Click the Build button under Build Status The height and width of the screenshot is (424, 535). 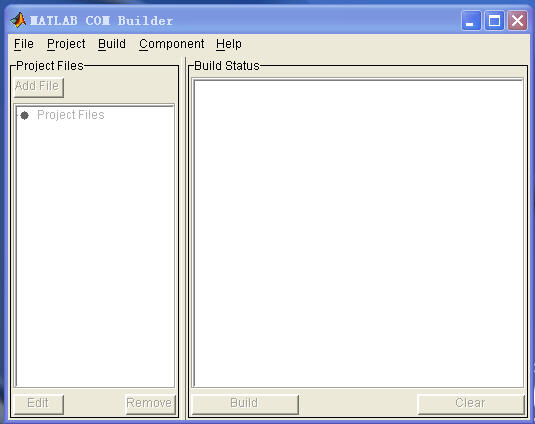point(245,404)
